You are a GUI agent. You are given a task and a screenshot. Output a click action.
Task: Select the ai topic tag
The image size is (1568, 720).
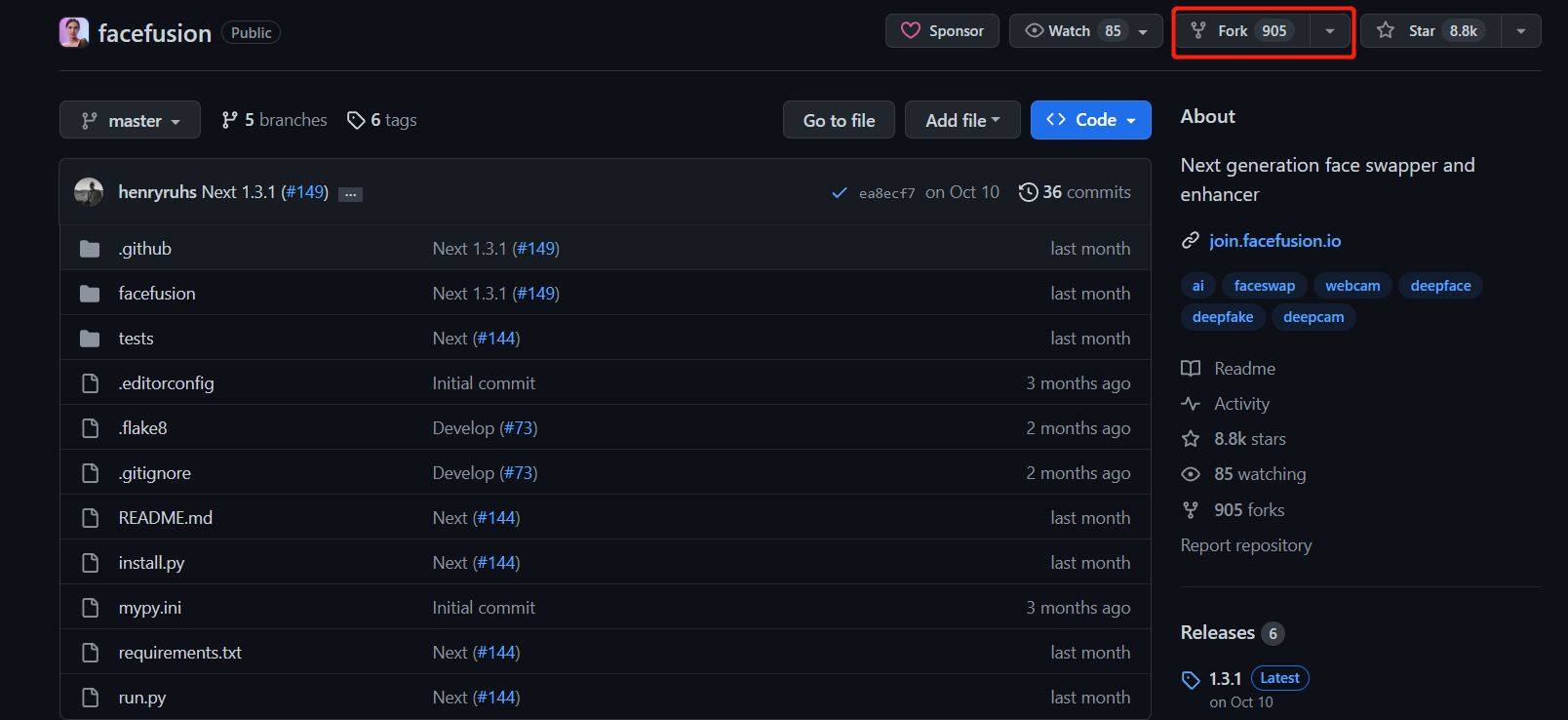pyautogui.click(x=1197, y=286)
